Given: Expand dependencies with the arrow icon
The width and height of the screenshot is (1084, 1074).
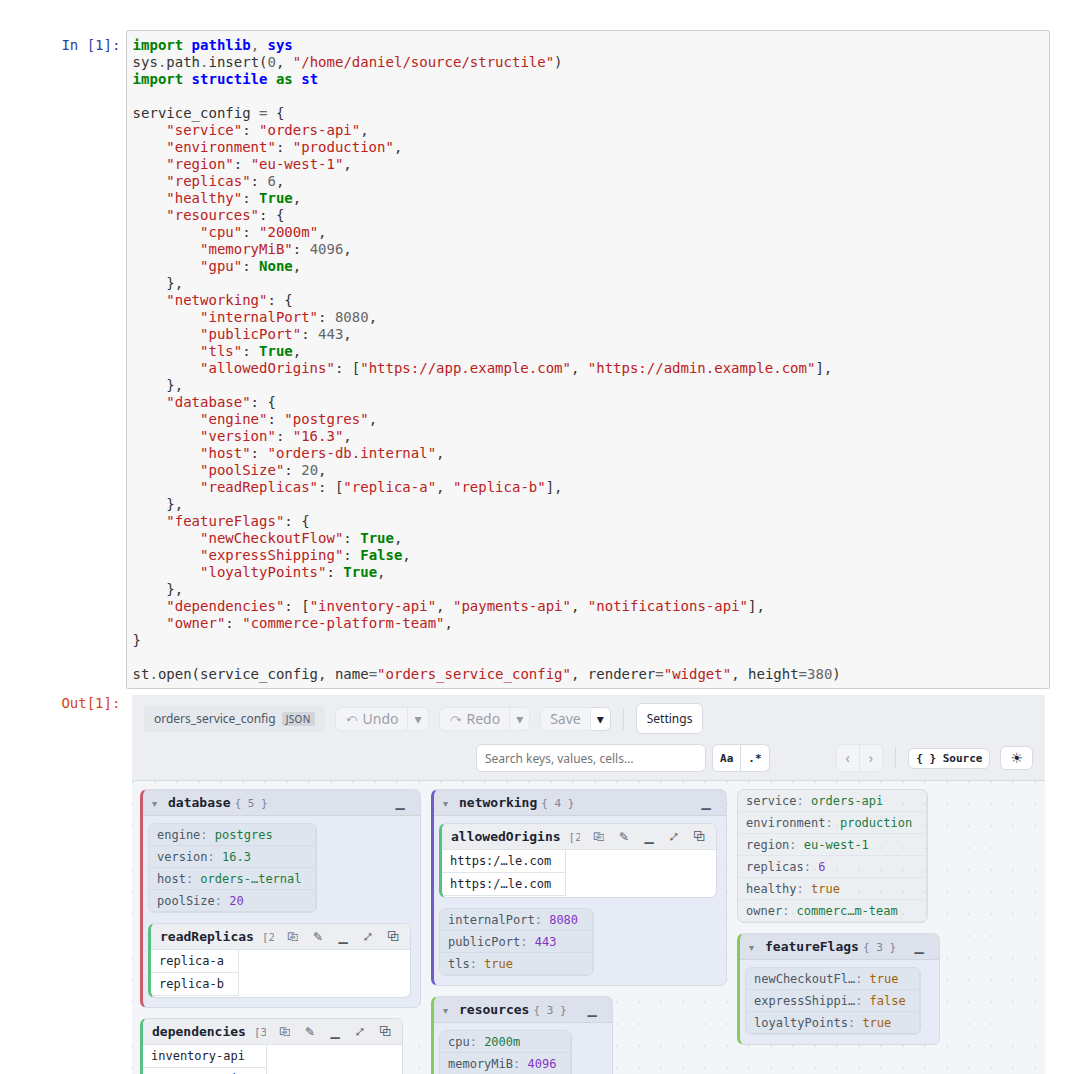Looking at the screenshot, I should [360, 1031].
